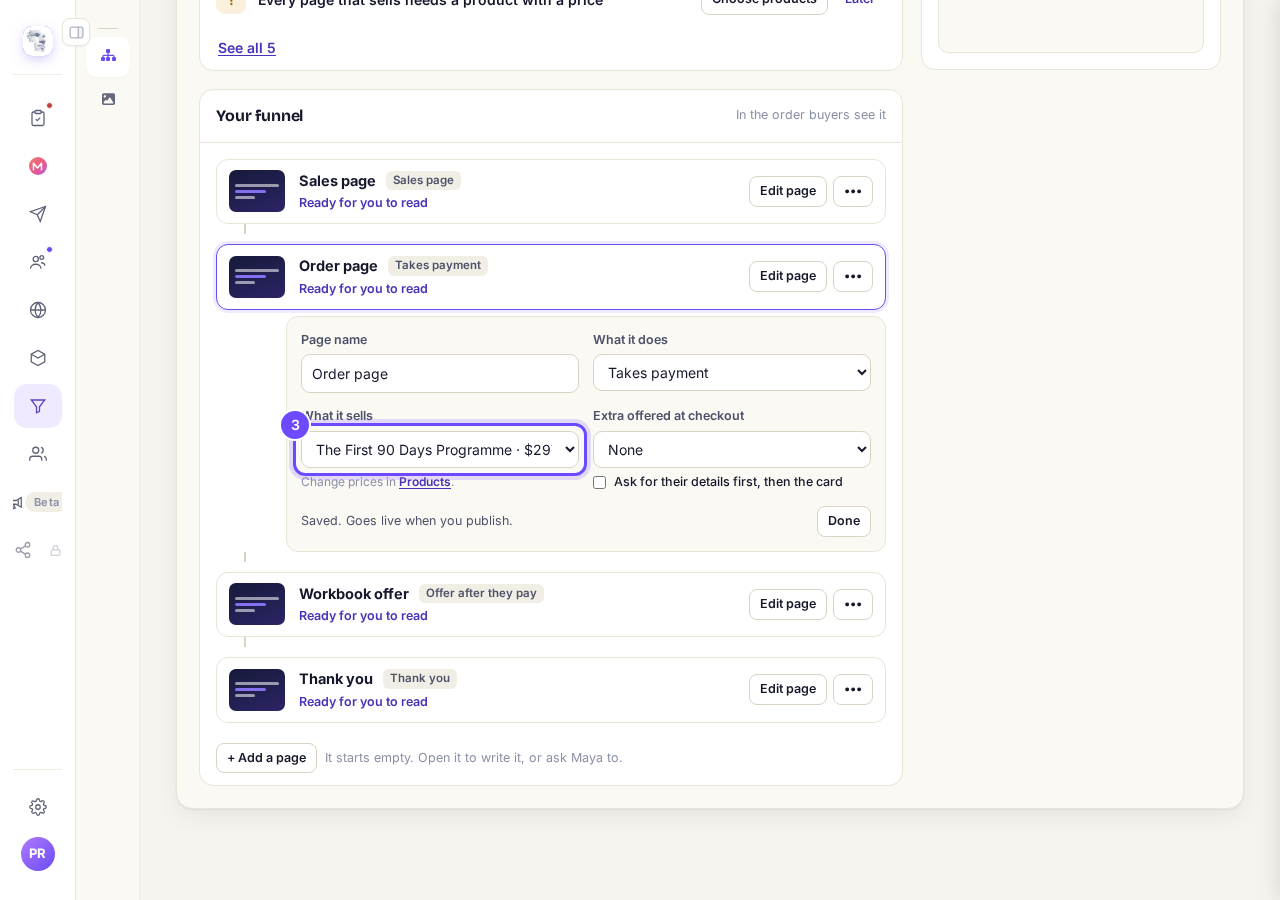The height and width of the screenshot is (900, 1280).
Task: Open the 'What it sells' product dropdown
Action: pyautogui.click(x=440, y=450)
